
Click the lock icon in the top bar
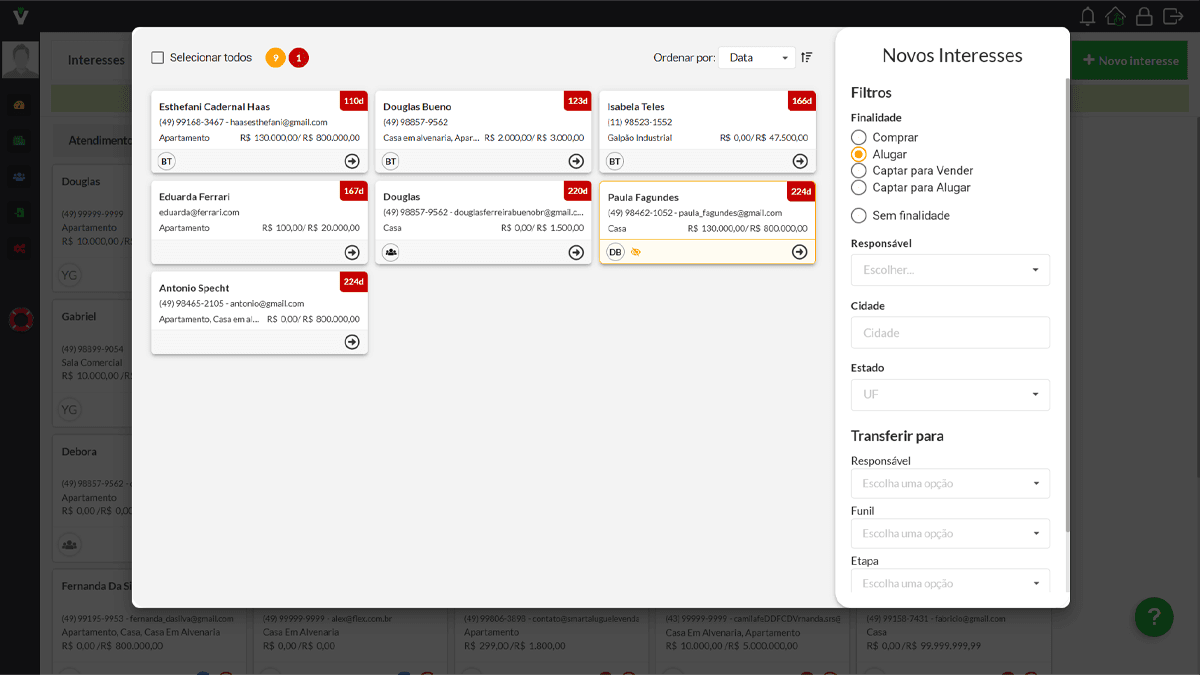point(1144,16)
